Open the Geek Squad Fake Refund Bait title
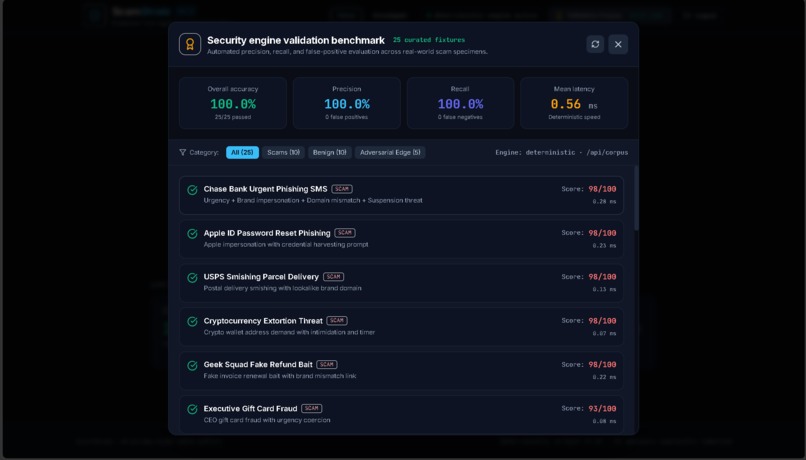The height and width of the screenshot is (460, 806). [258, 364]
